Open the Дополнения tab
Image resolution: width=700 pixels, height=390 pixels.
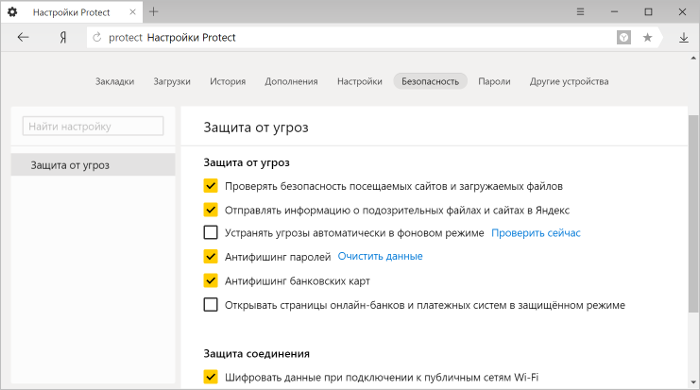[x=291, y=81]
